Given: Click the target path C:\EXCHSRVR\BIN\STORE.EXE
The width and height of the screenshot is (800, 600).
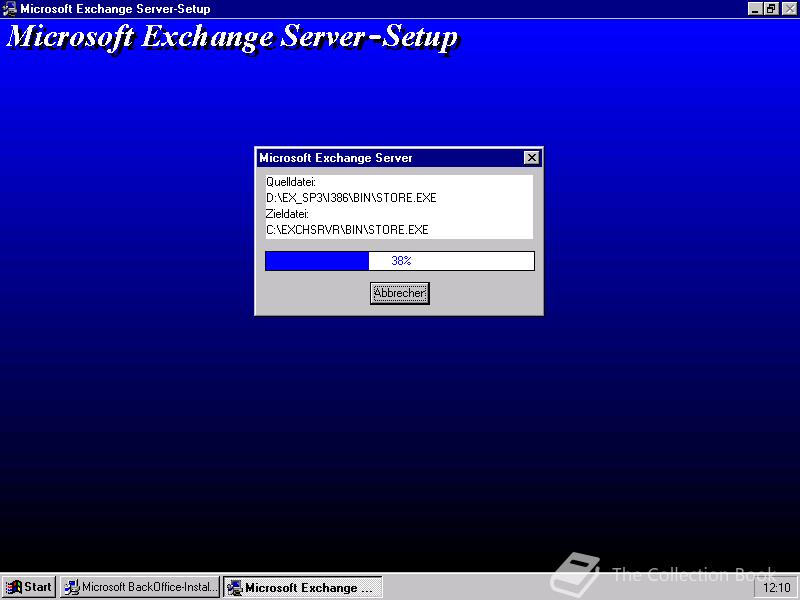Looking at the screenshot, I should 347,230.
